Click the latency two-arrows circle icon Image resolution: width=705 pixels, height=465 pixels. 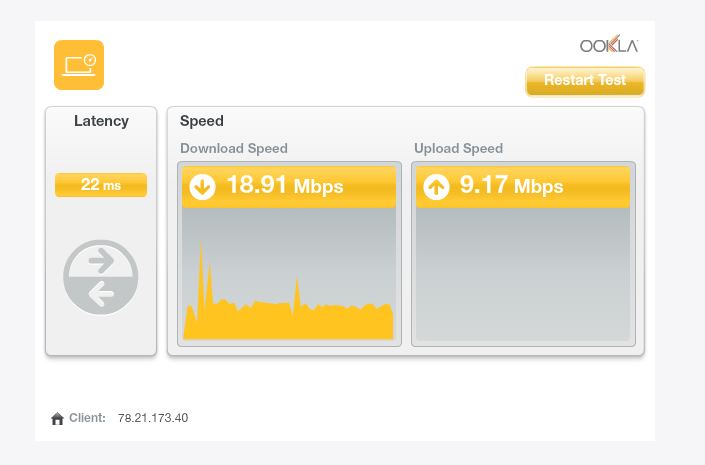[101, 277]
